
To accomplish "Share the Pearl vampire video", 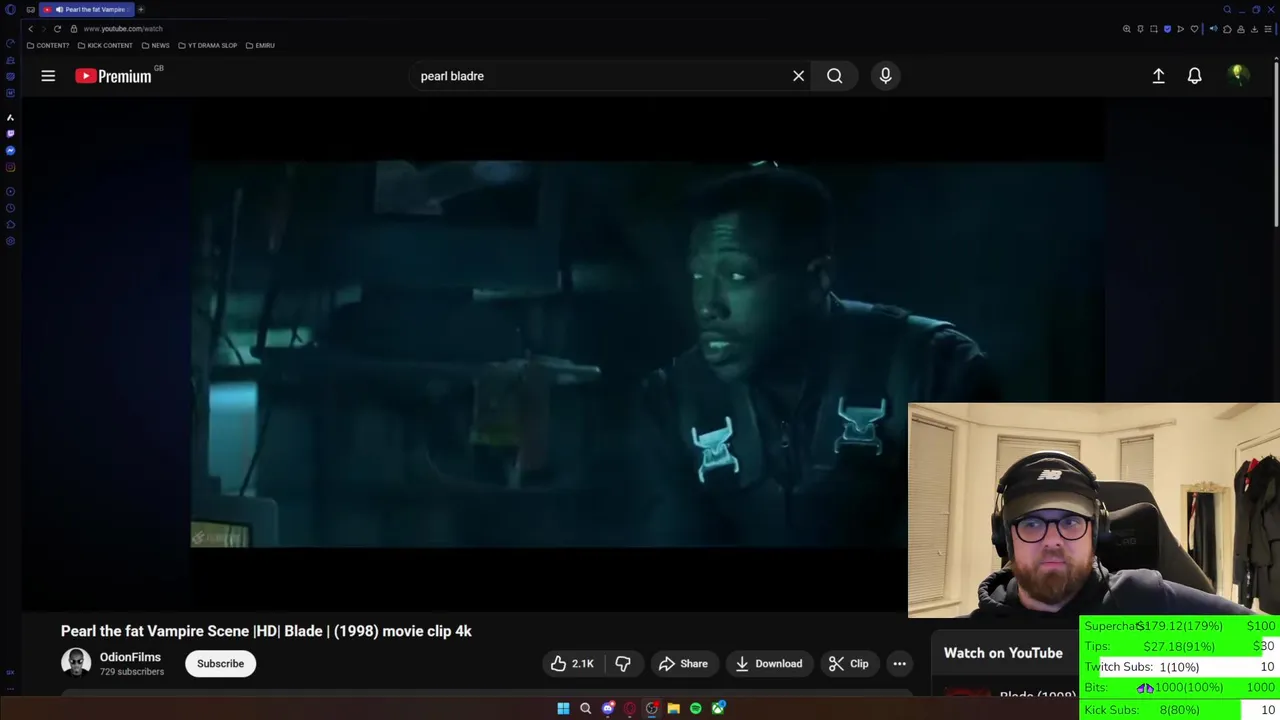I will [x=683, y=664].
